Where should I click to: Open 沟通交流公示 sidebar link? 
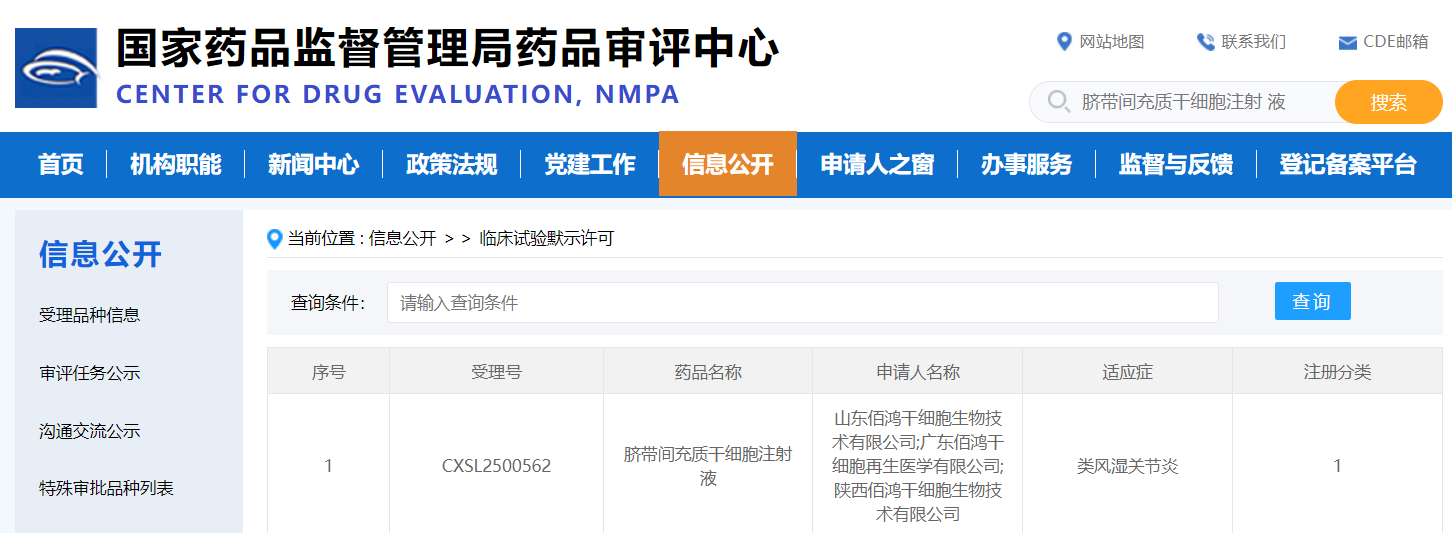point(89,431)
